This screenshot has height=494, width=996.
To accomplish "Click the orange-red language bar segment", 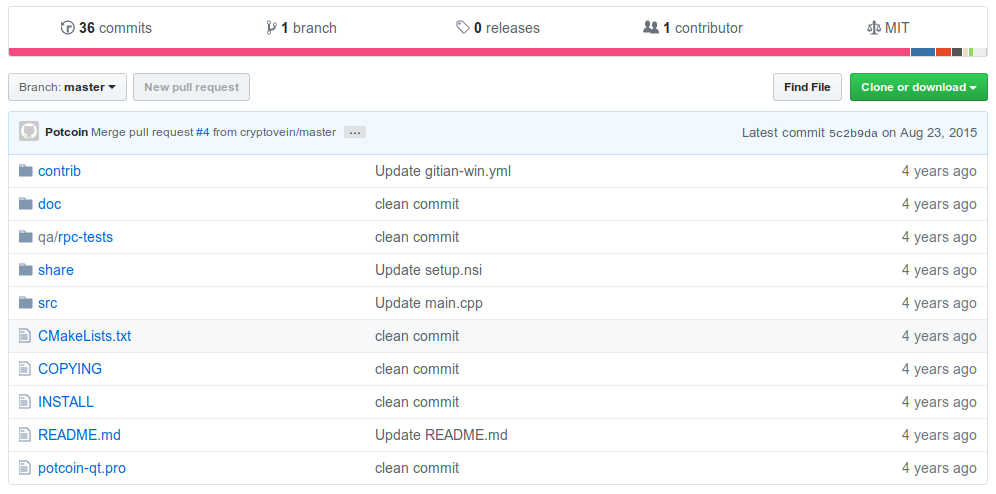I will [943, 52].
